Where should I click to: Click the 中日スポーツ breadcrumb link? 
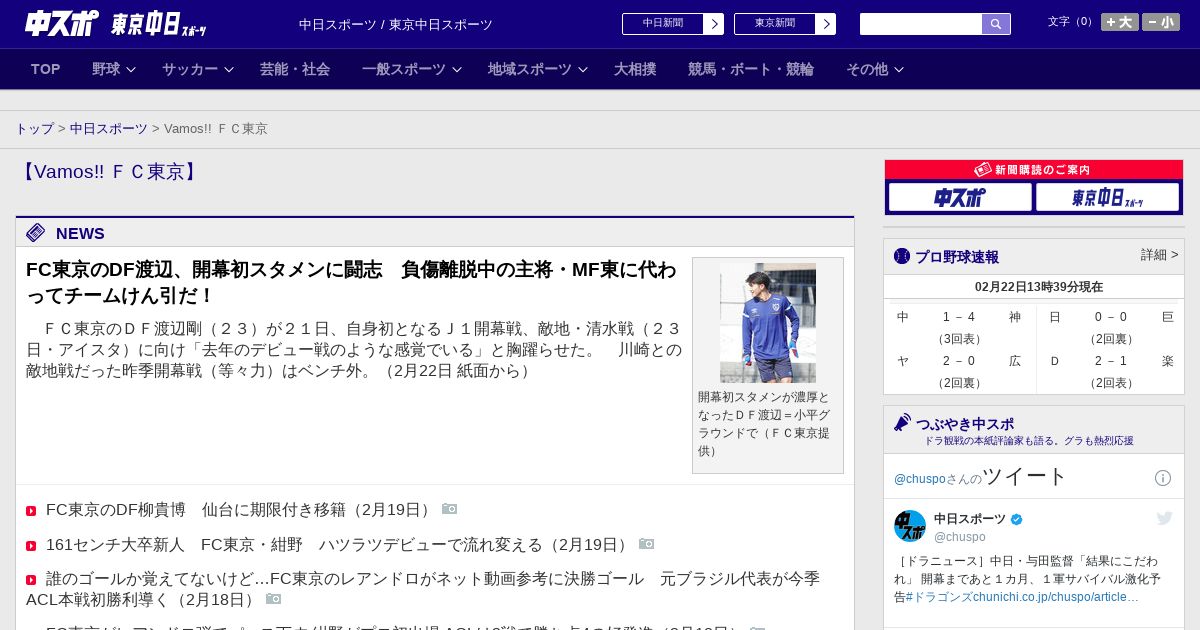point(109,129)
